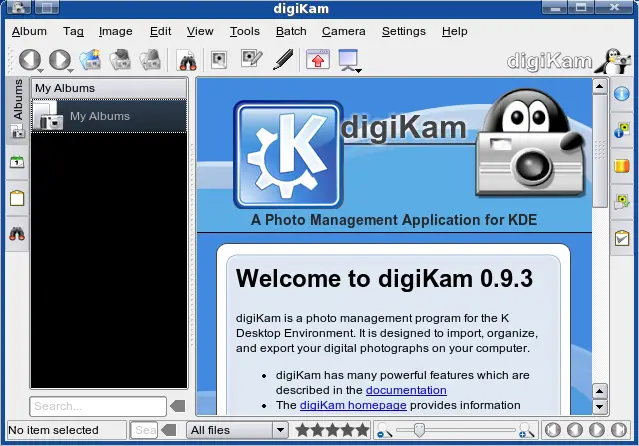The width and height of the screenshot is (639, 446).
Task: Open the Albums sidebar tab
Action: 17,109
